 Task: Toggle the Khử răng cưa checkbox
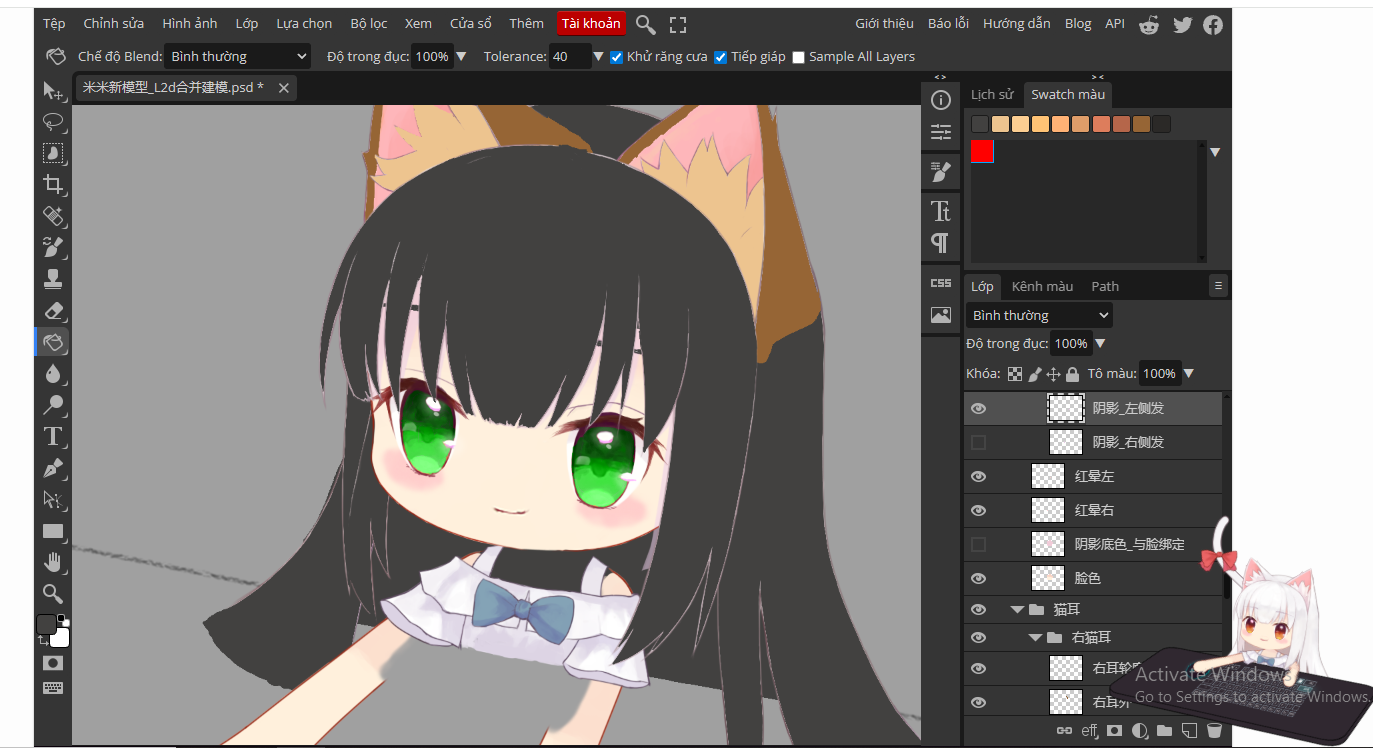point(617,57)
